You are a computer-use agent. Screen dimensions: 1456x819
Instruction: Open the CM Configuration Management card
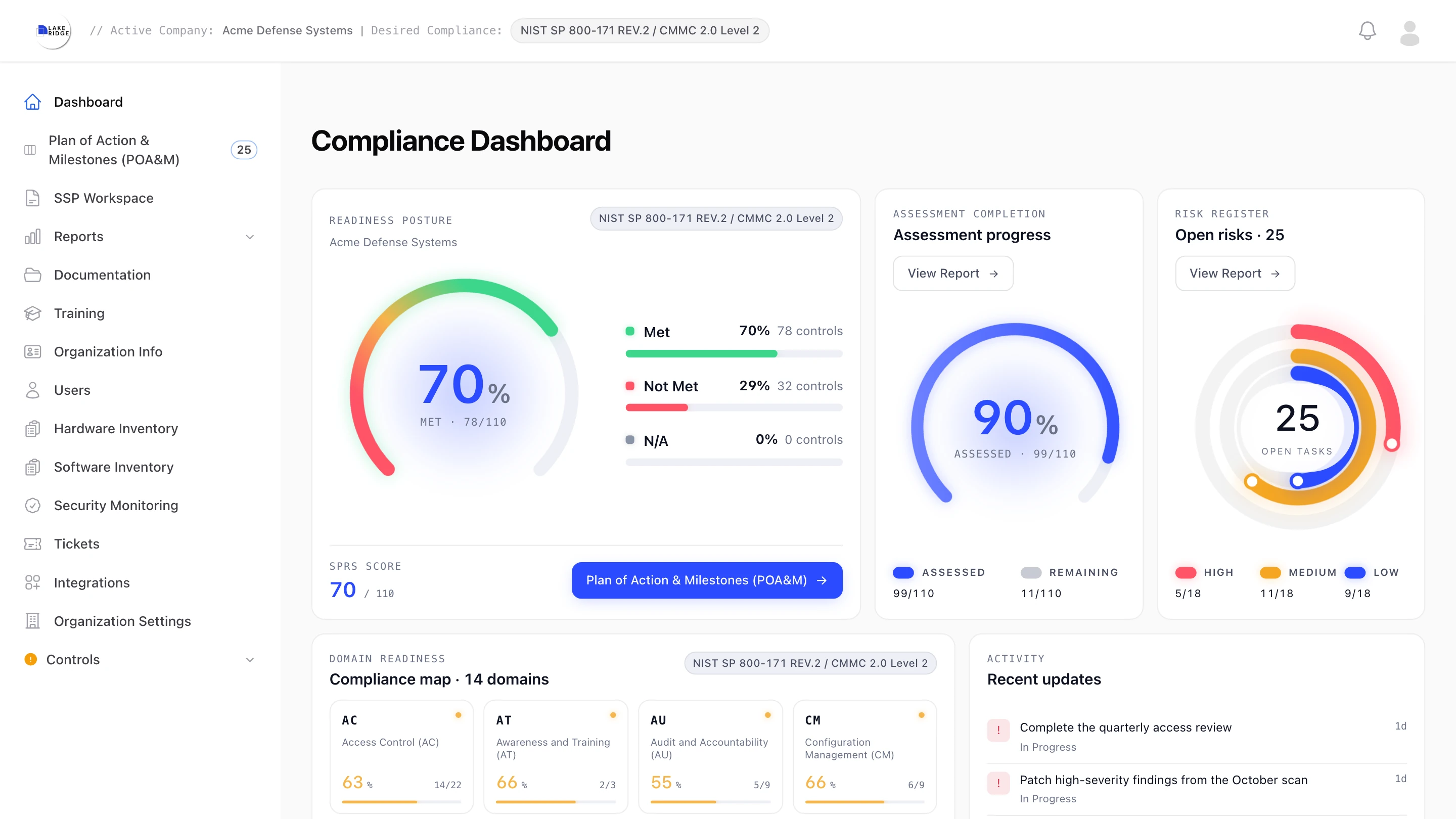pos(864,756)
